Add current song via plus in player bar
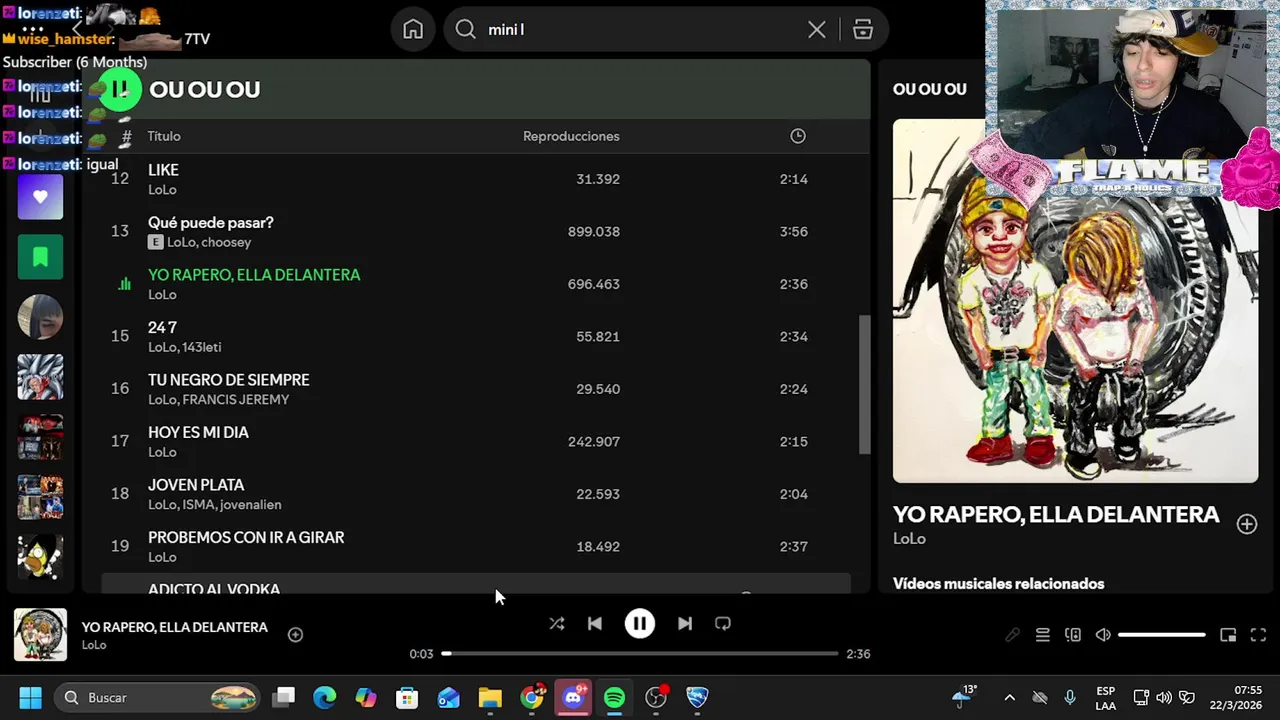 pyautogui.click(x=295, y=634)
